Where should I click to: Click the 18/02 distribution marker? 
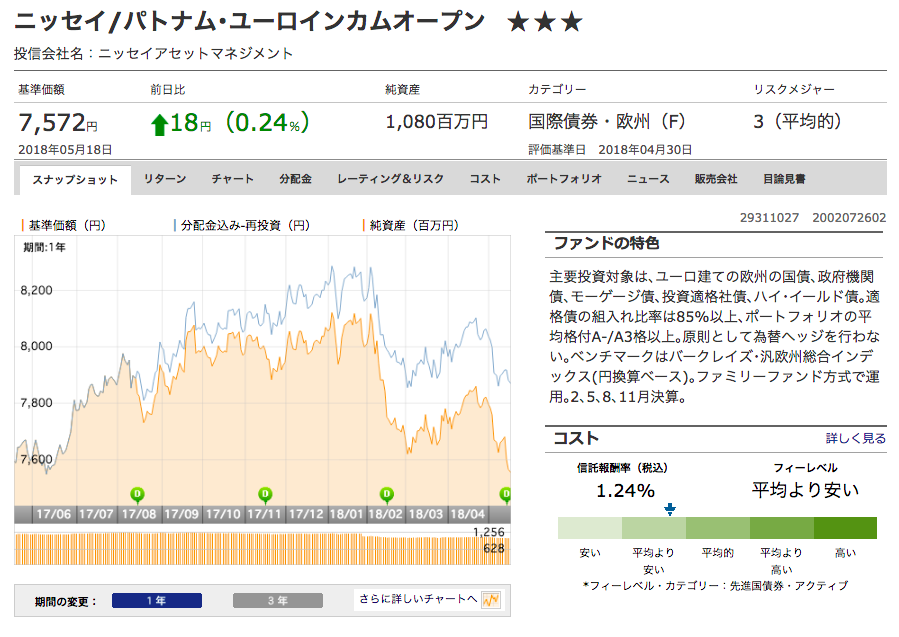tap(387, 494)
